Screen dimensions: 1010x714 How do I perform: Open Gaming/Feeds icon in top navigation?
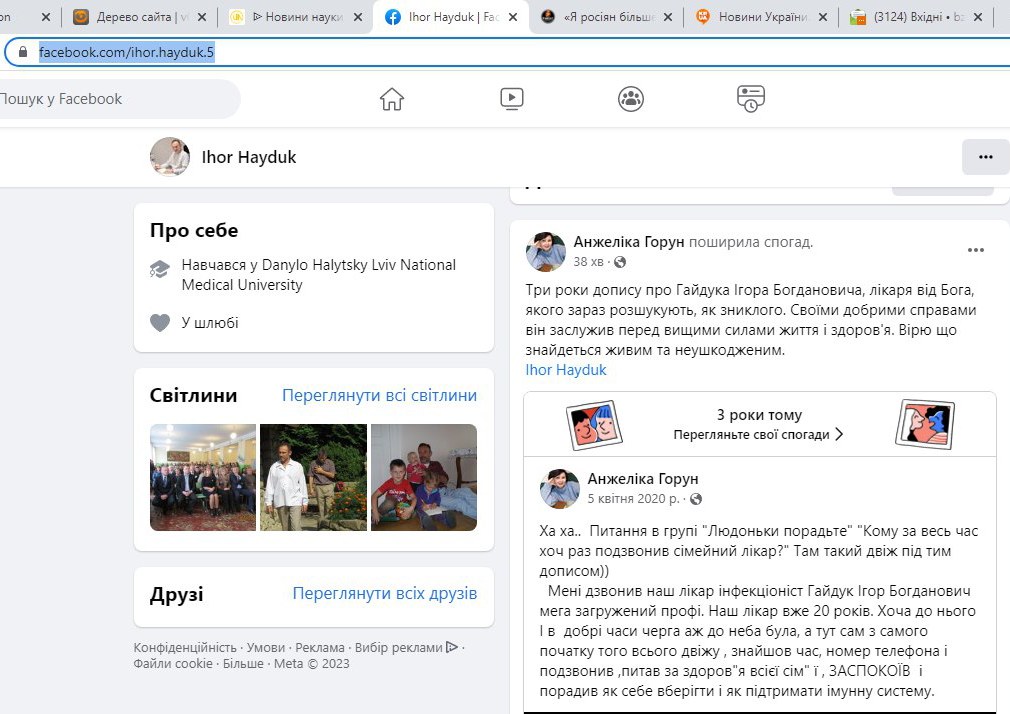(750, 99)
